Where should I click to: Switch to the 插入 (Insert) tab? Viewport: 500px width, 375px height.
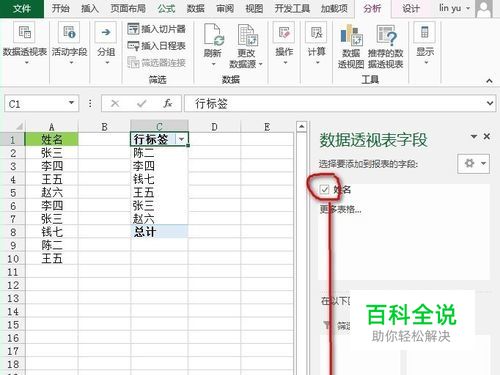click(x=90, y=8)
